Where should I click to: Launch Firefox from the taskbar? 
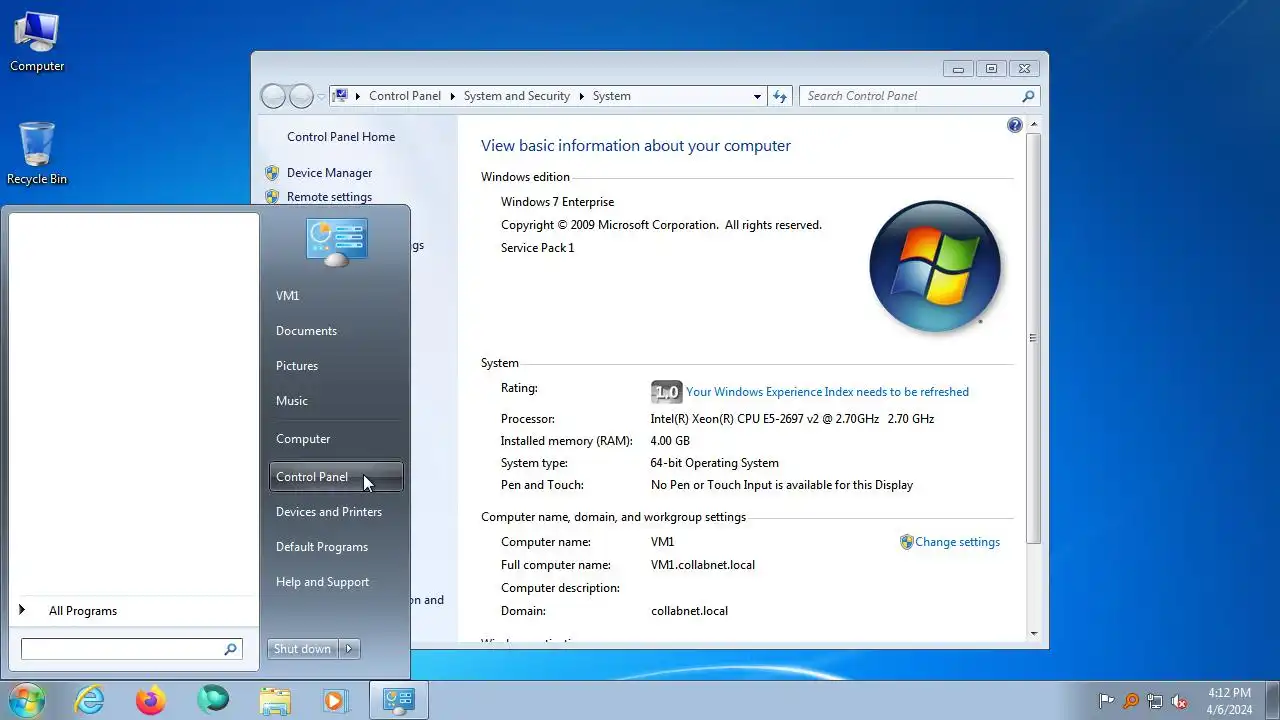pyautogui.click(x=151, y=700)
